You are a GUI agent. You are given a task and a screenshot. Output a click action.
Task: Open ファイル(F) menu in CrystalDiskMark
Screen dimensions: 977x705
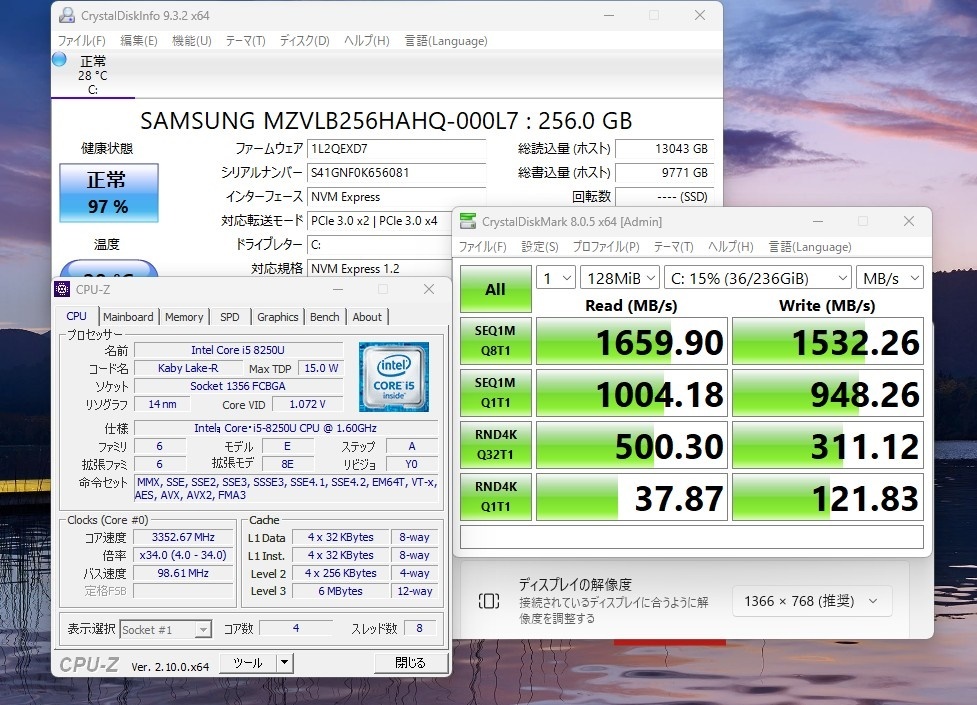point(483,247)
